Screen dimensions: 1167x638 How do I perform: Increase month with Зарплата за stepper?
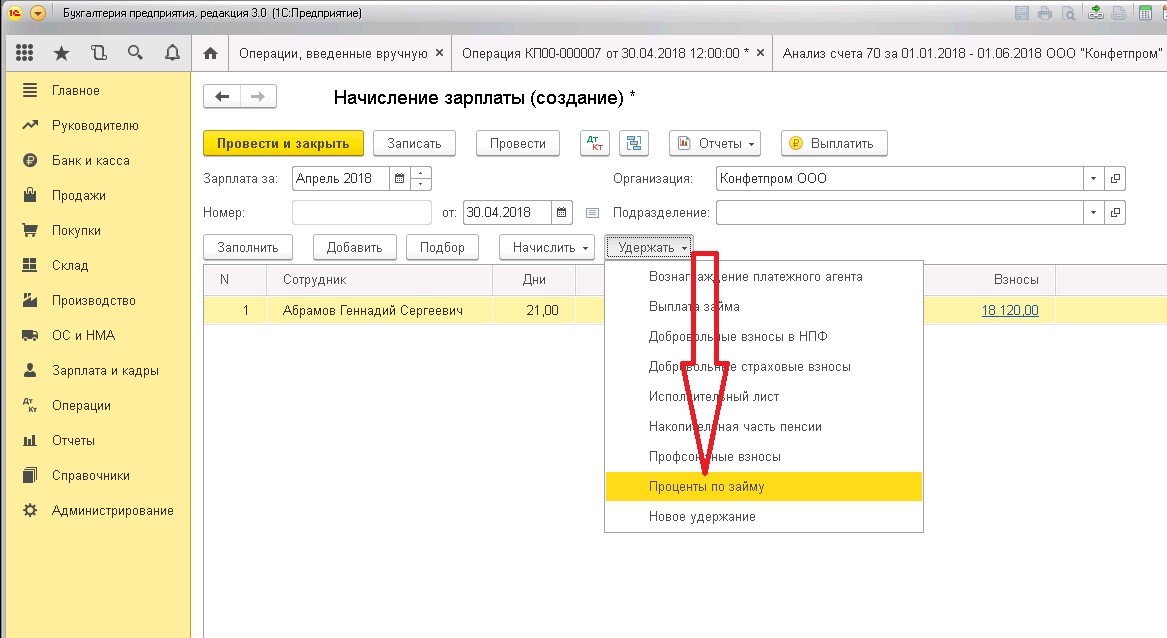(421, 173)
